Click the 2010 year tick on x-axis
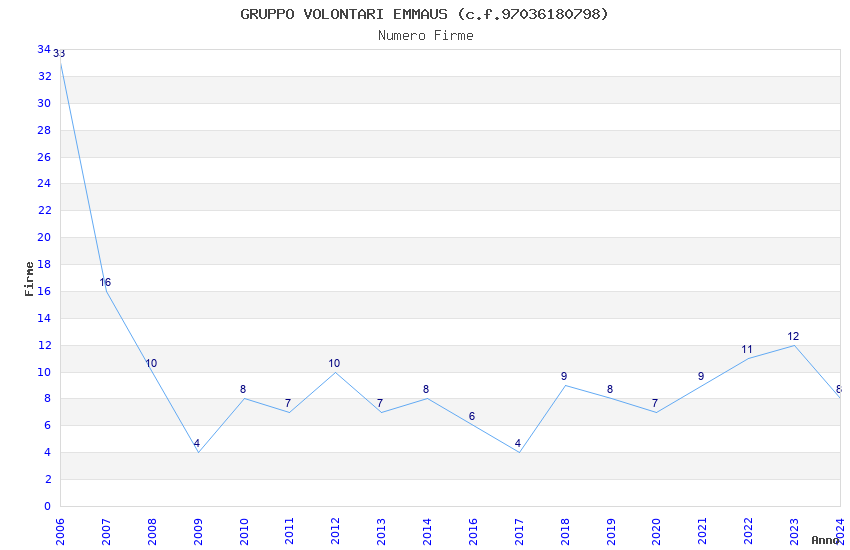850x550 pixels. 244,528
